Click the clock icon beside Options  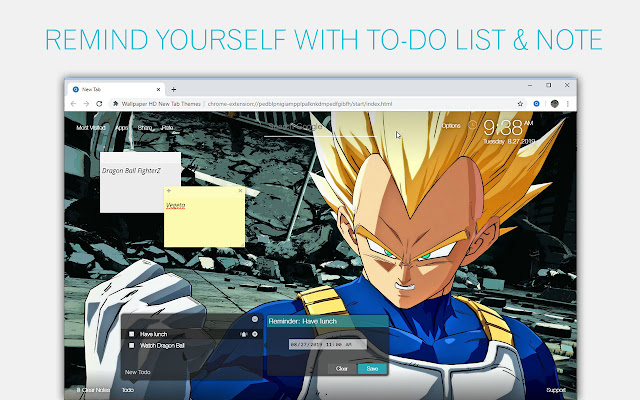pyautogui.click(x=472, y=125)
